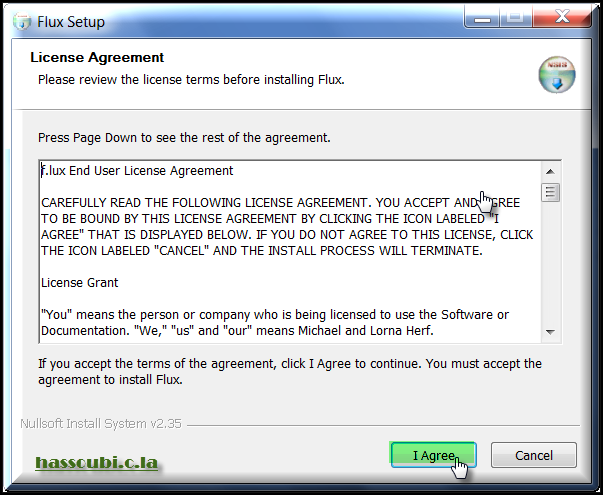
Task: Click the NSIS installer logo icon
Action: [557, 75]
